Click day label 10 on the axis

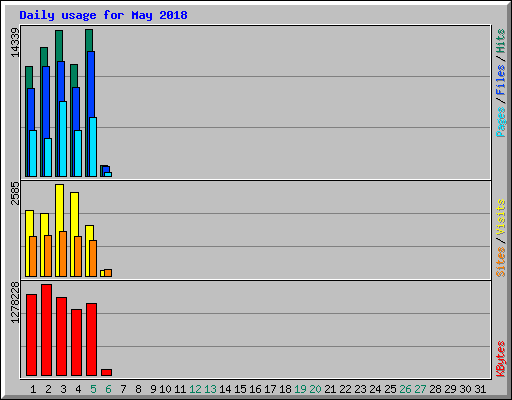tap(165, 389)
